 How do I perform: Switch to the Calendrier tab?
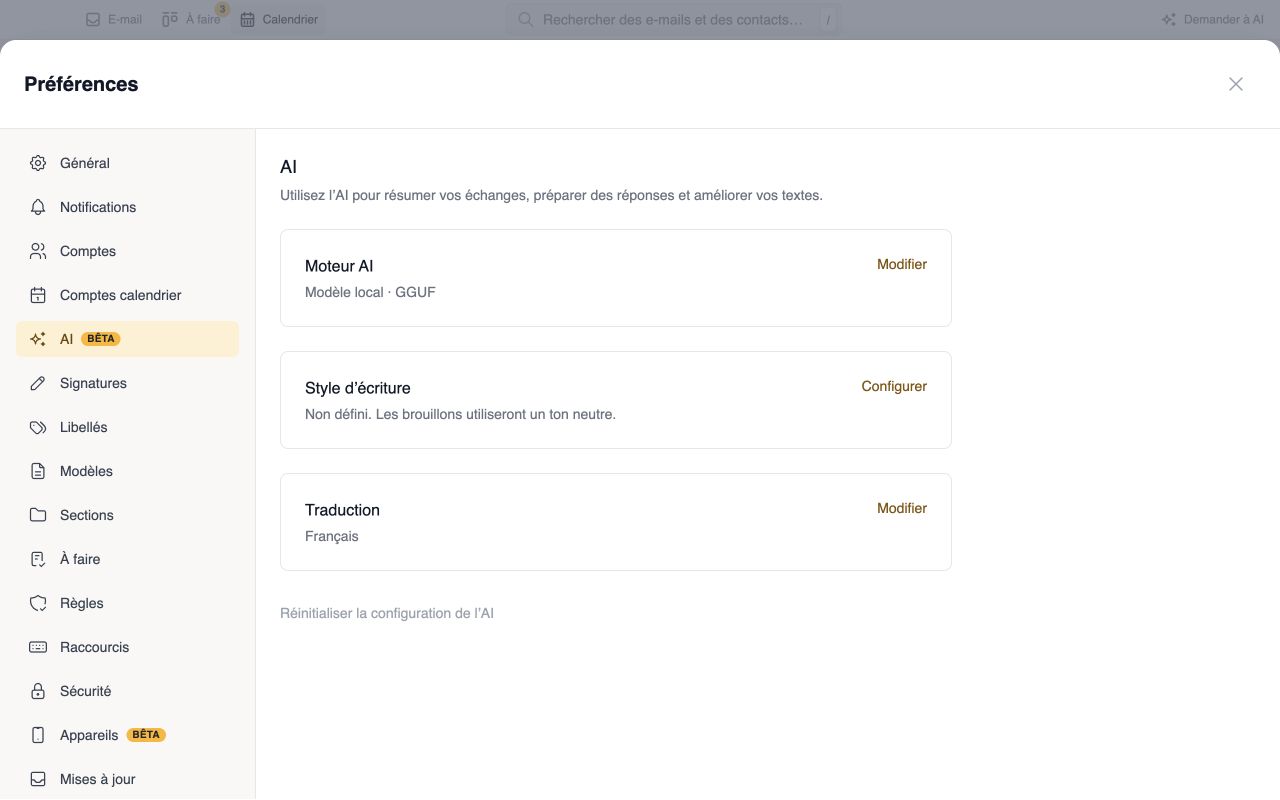(279, 19)
